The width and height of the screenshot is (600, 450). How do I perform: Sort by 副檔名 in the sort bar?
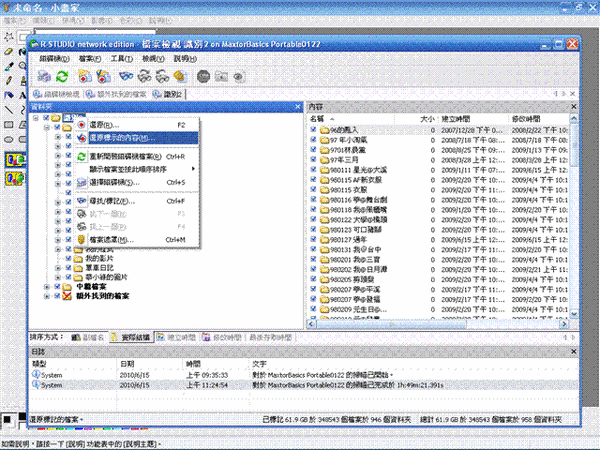(x=88, y=337)
